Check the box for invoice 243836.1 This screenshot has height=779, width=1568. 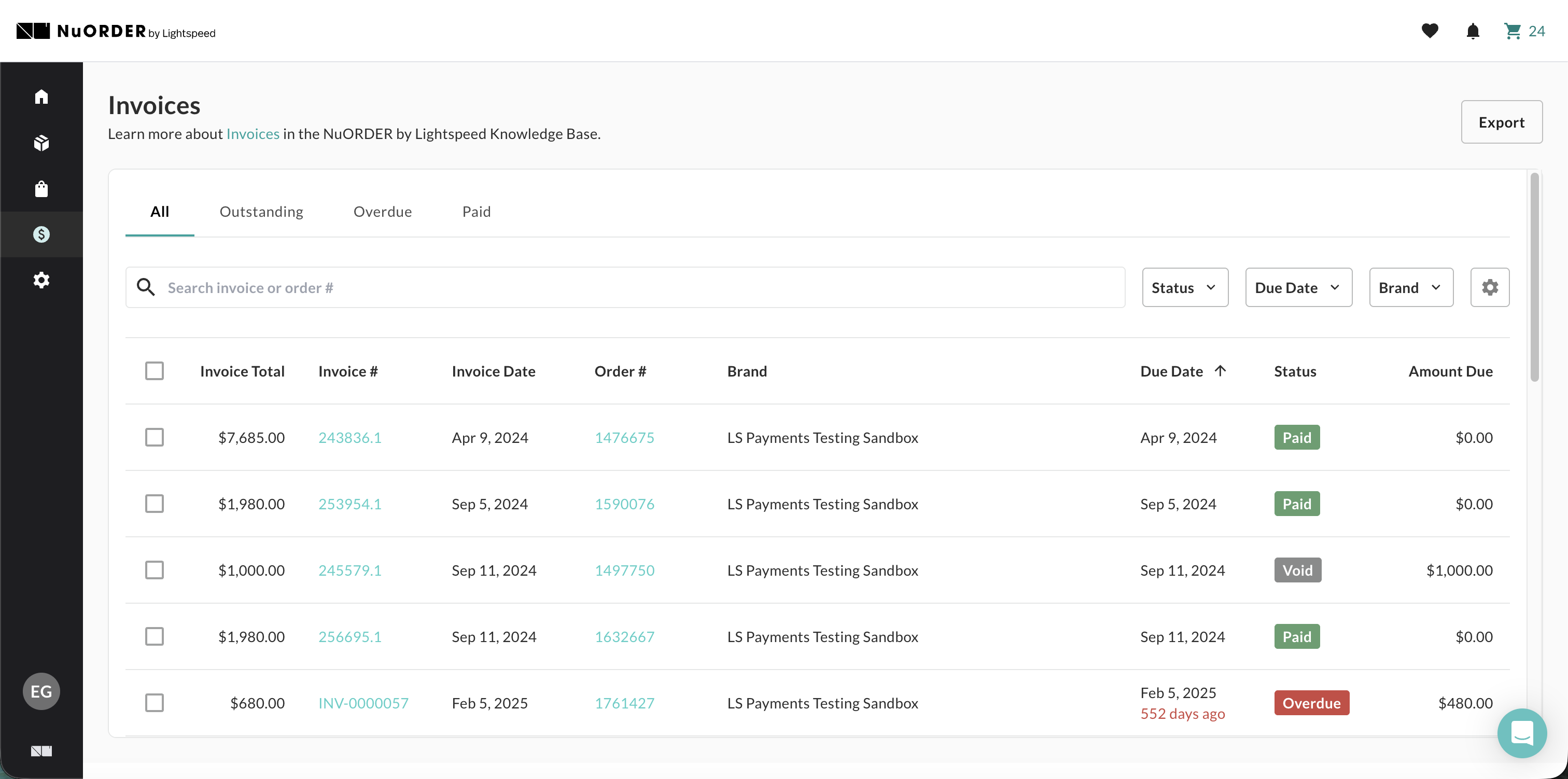click(155, 437)
